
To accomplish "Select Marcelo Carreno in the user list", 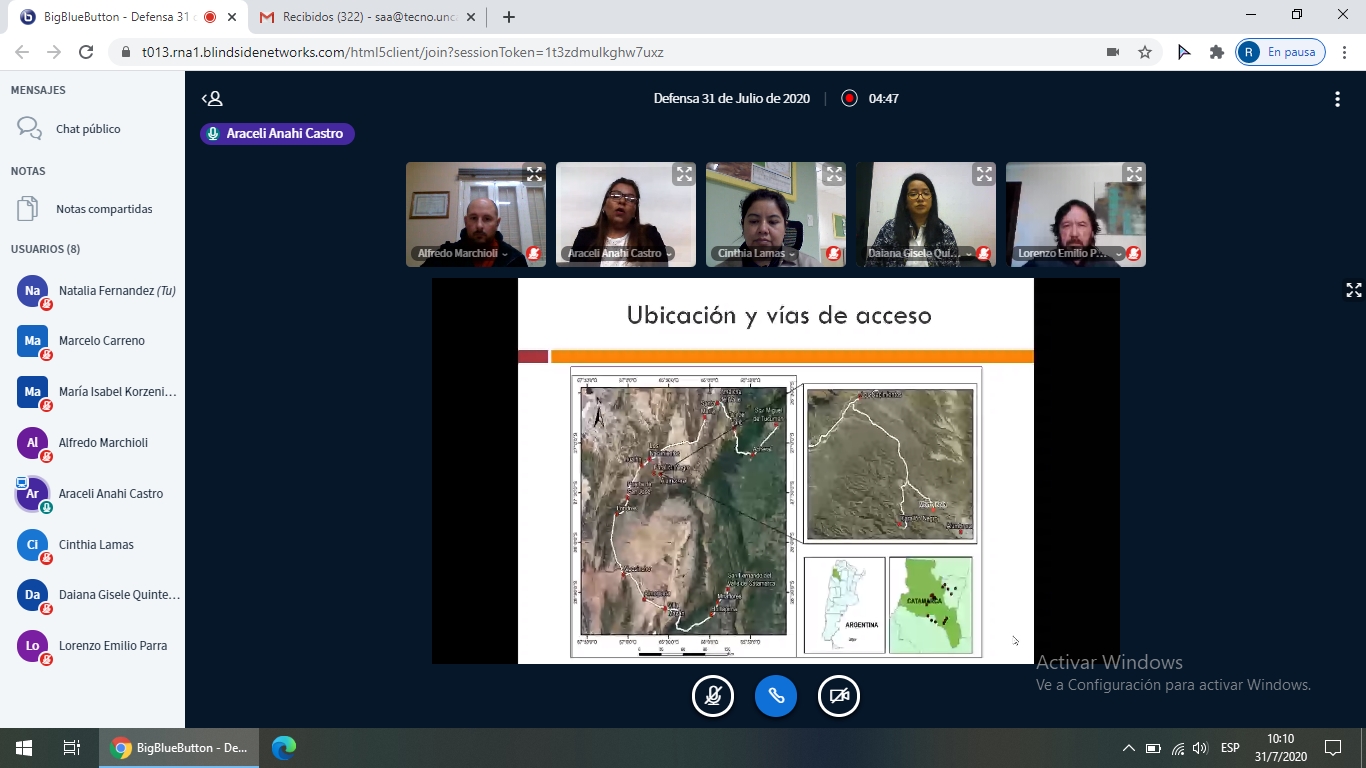I will point(101,341).
